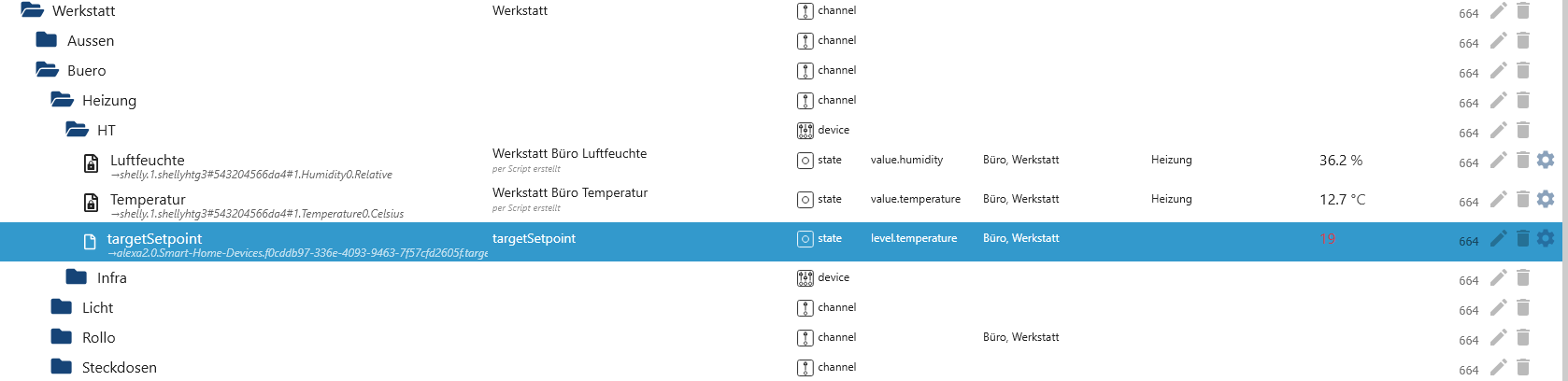This screenshot has height=381, width=1568.
Task: Open the custom settings gear for the Temperatur row
Action: coord(1546,200)
